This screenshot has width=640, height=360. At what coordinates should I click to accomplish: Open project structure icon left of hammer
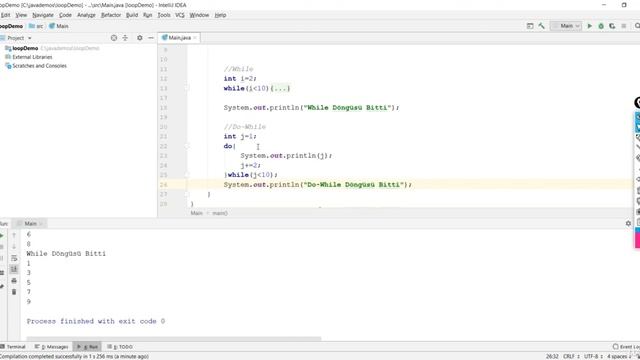530,26
